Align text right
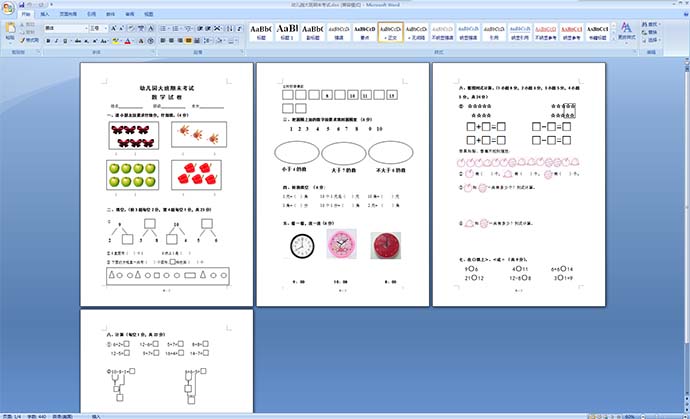This screenshot has height=419, width=690. 180,41
